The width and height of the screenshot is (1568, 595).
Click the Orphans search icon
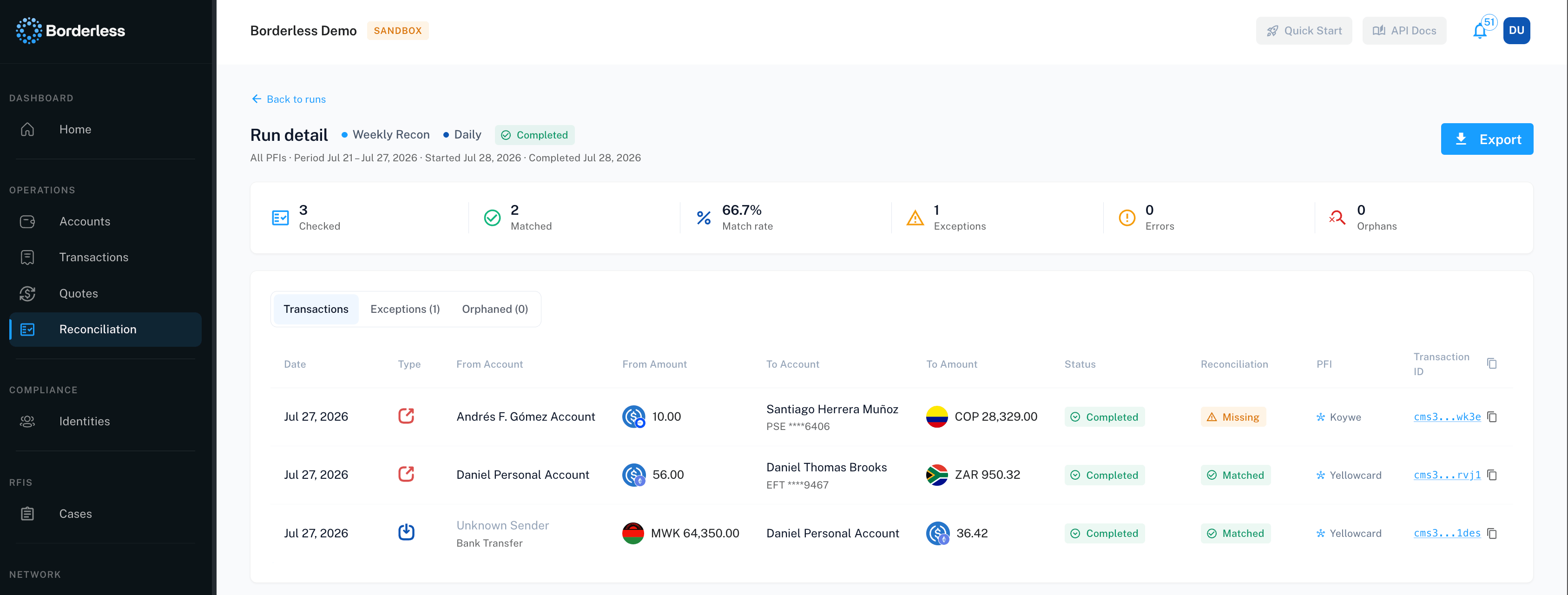click(1337, 218)
